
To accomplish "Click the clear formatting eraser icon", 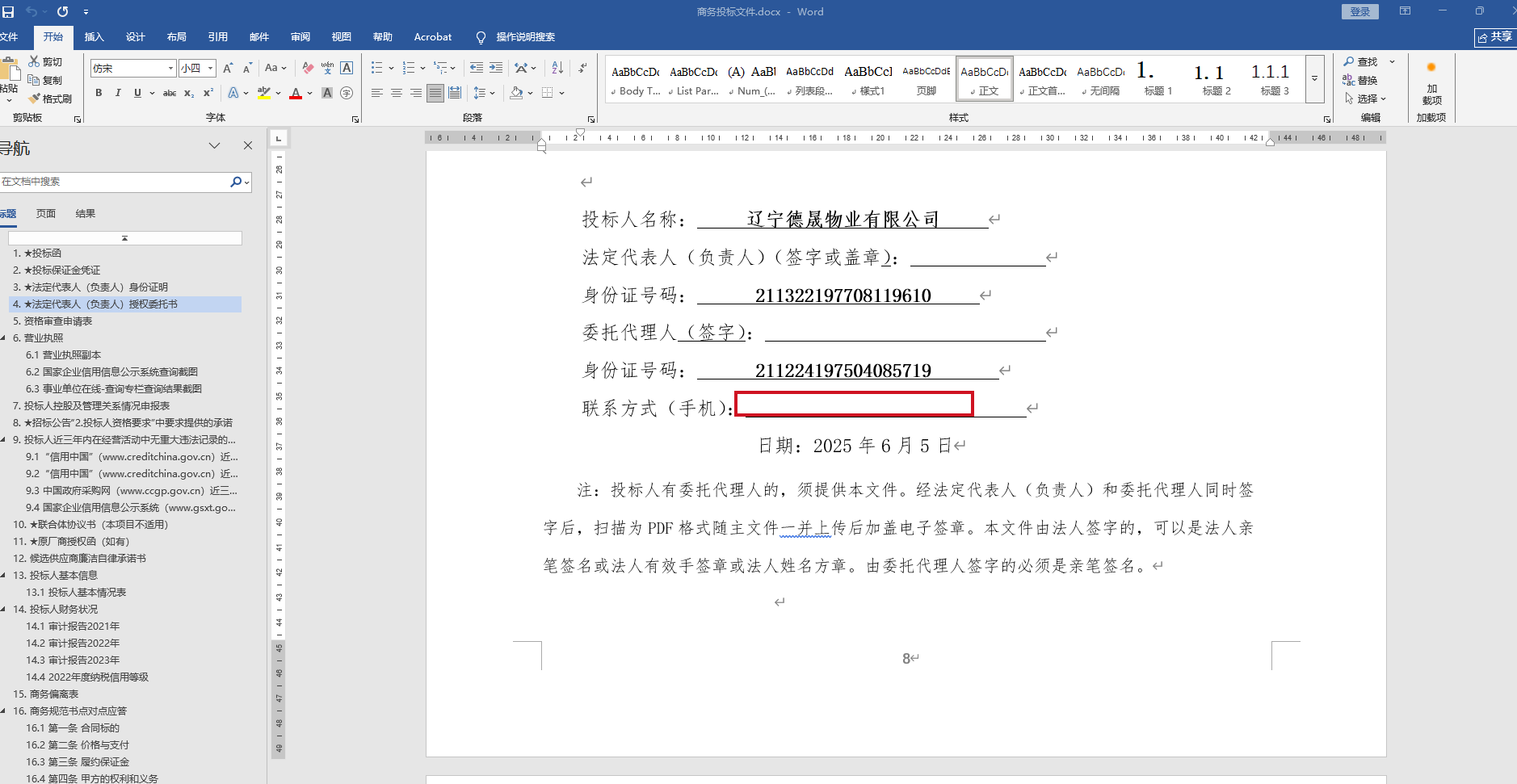I will point(308,69).
